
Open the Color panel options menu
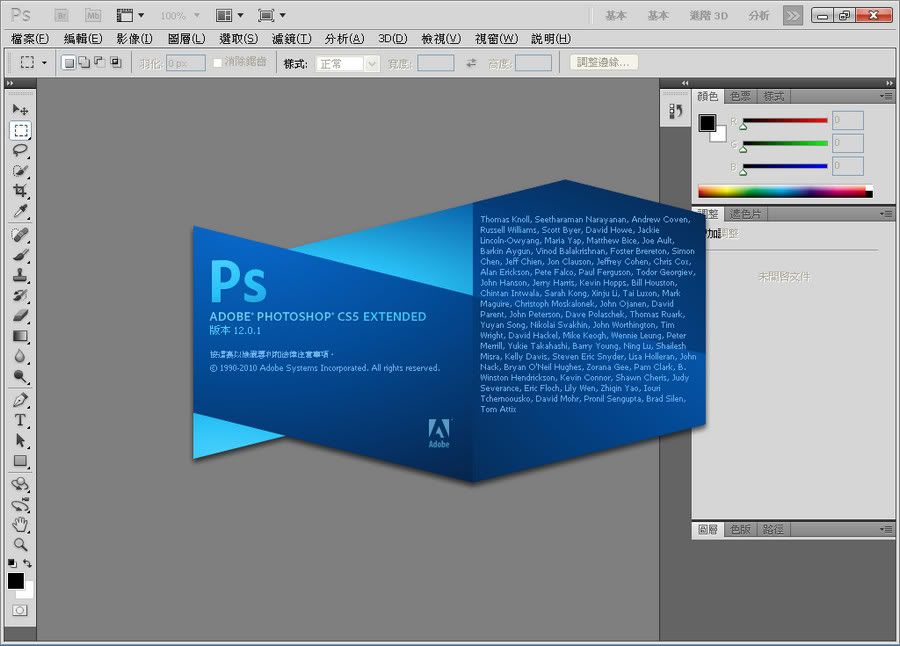887,96
